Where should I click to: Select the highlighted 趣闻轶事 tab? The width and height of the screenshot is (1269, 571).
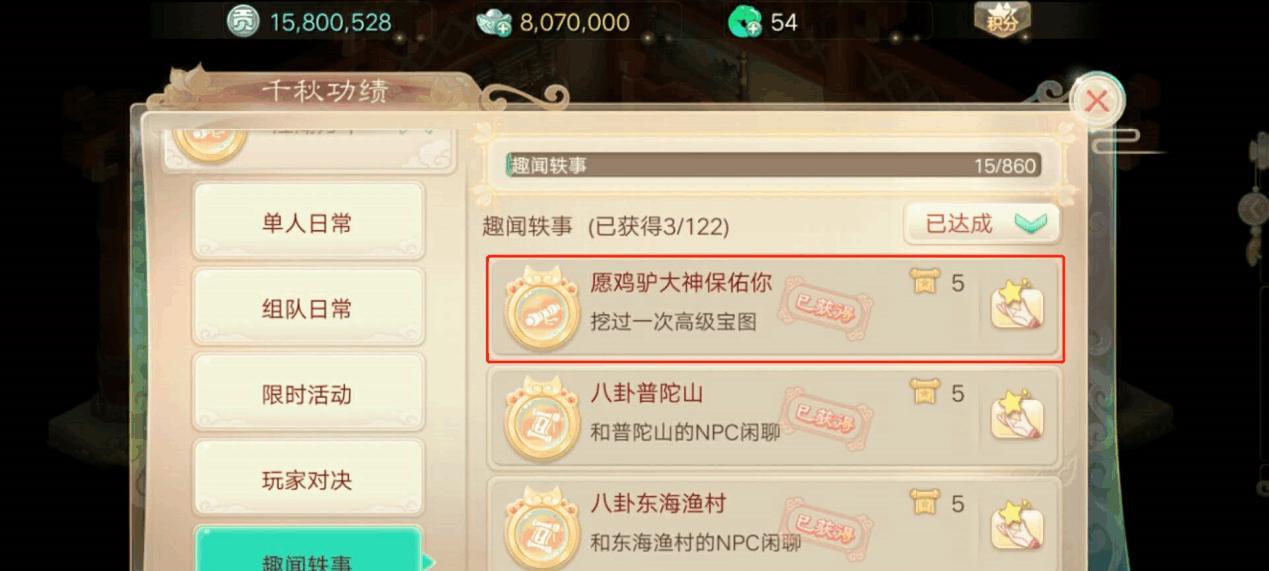308,549
